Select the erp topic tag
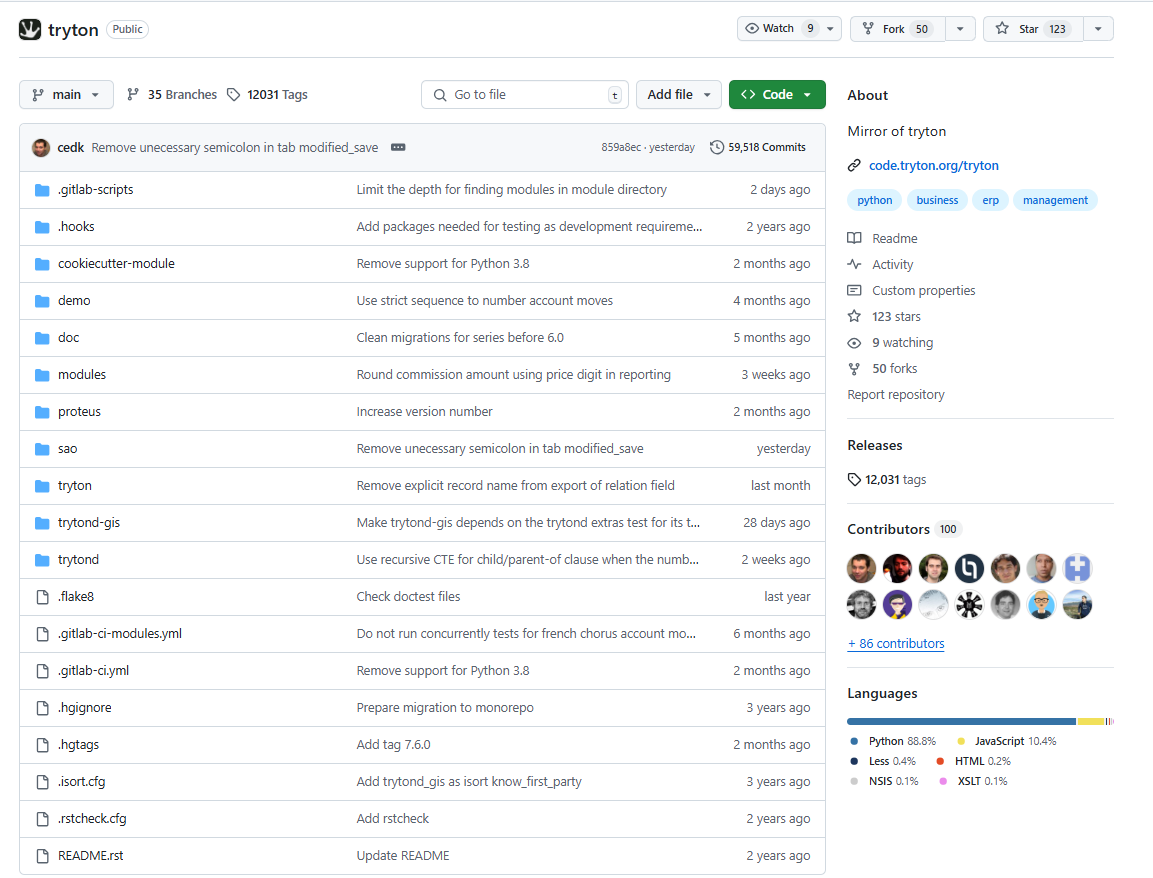Image resolution: width=1153 pixels, height=878 pixels. point(990,200)
